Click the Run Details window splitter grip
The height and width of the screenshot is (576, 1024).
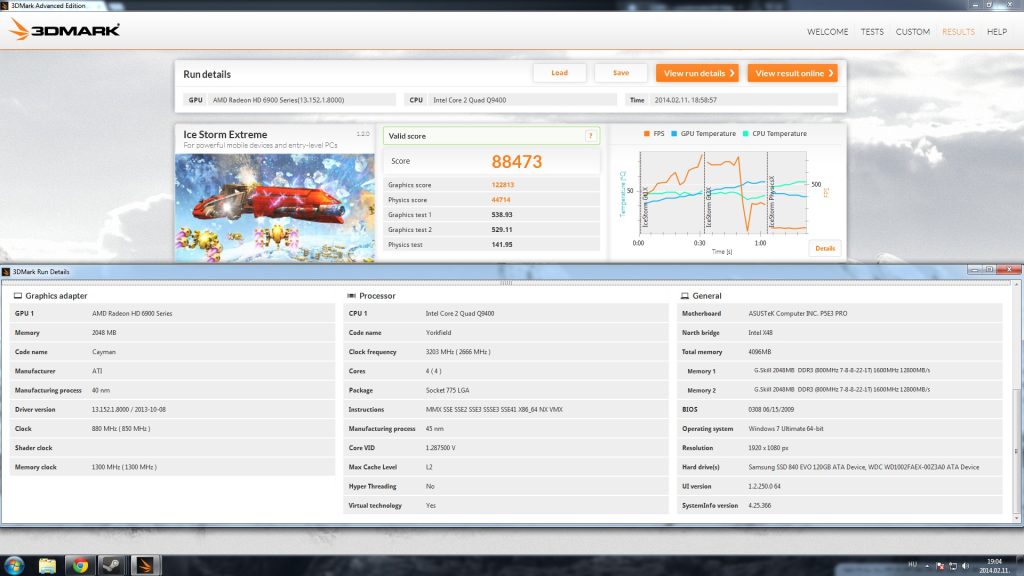pos(506,283)
